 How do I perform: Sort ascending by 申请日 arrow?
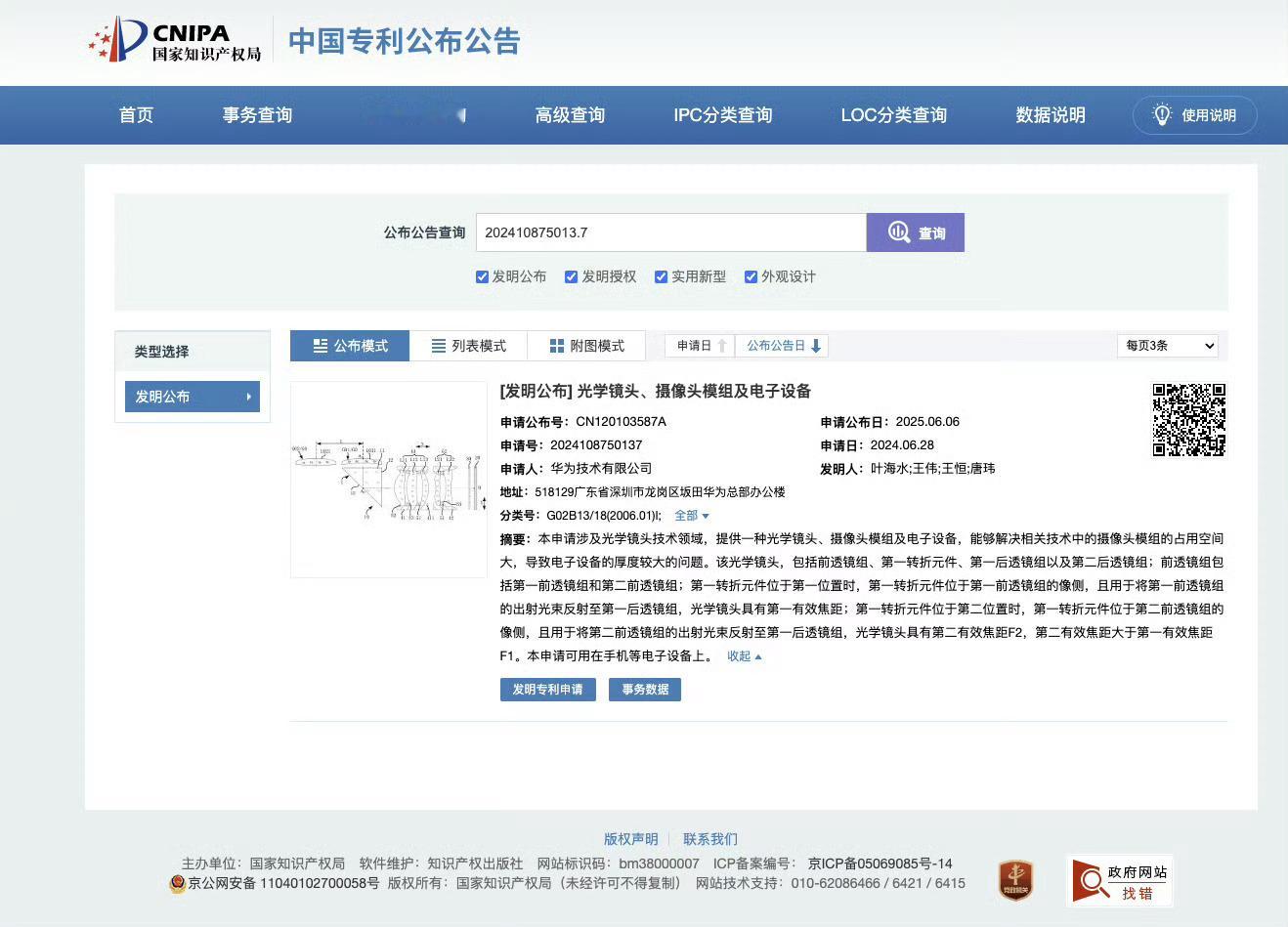click(722, 346)
